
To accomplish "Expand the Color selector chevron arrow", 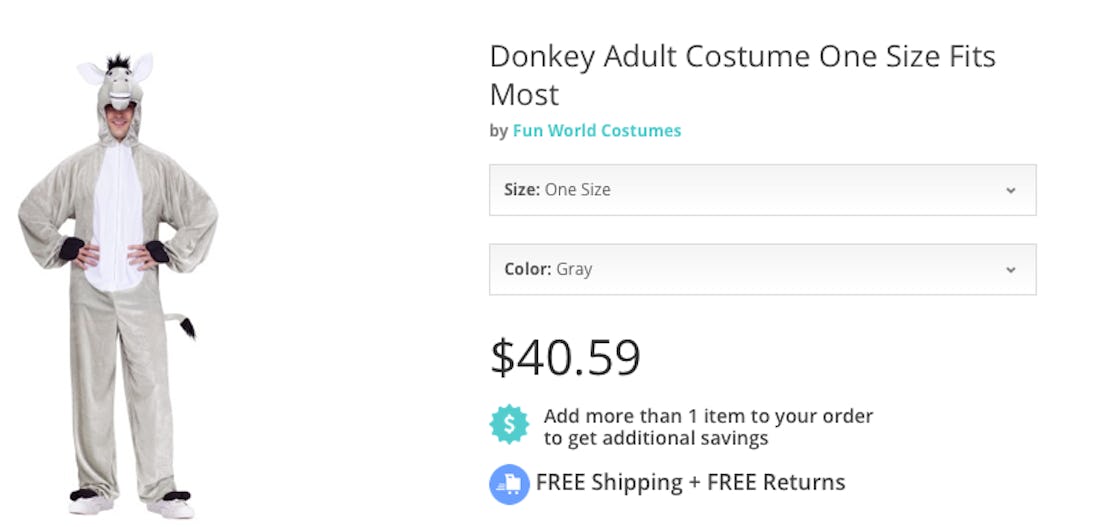I will tap(1010, 270).
